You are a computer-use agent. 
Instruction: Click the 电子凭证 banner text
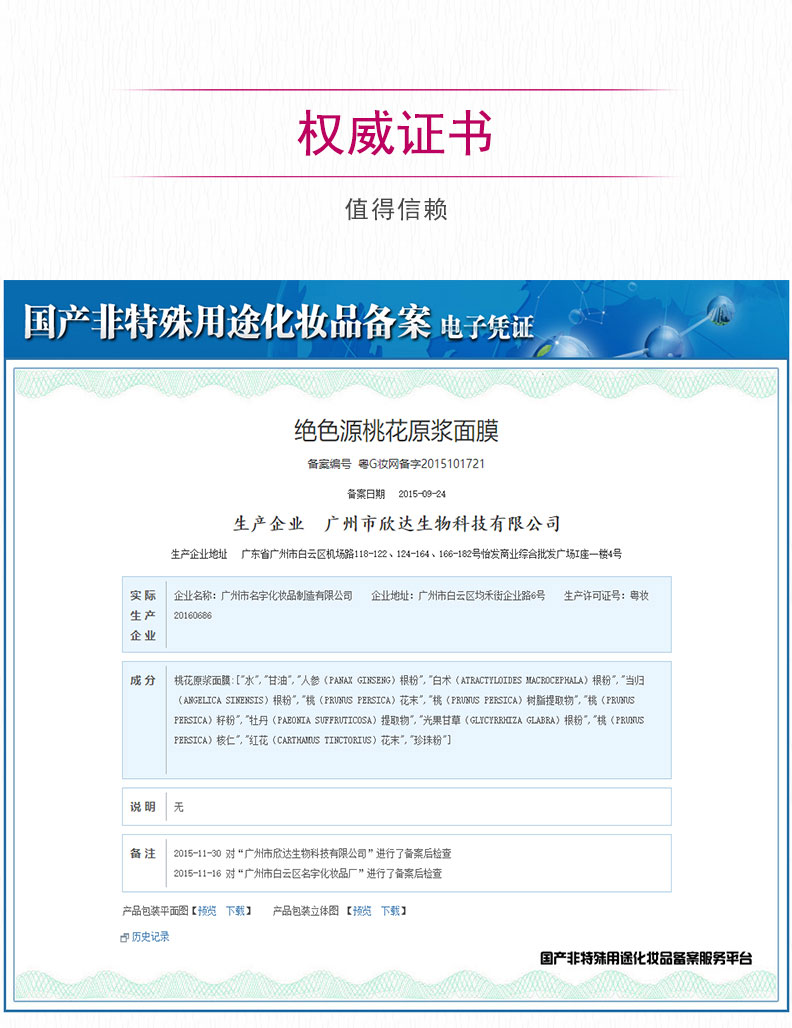pos(488,326)
